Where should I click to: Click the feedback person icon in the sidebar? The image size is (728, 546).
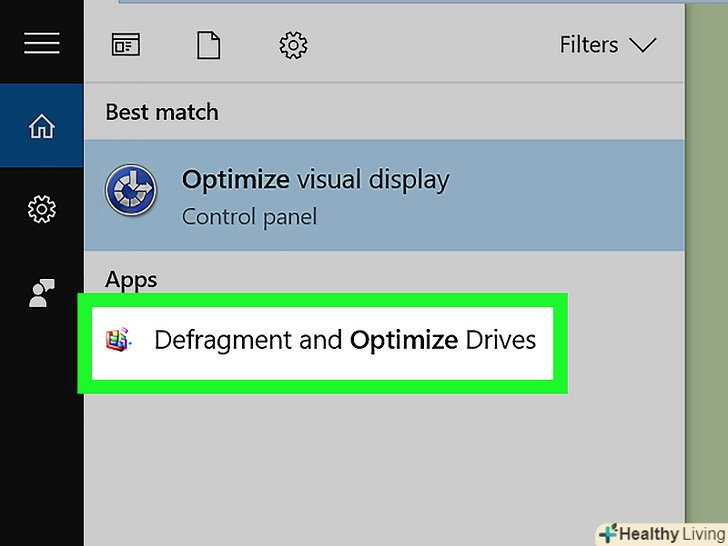coord(41,292)
